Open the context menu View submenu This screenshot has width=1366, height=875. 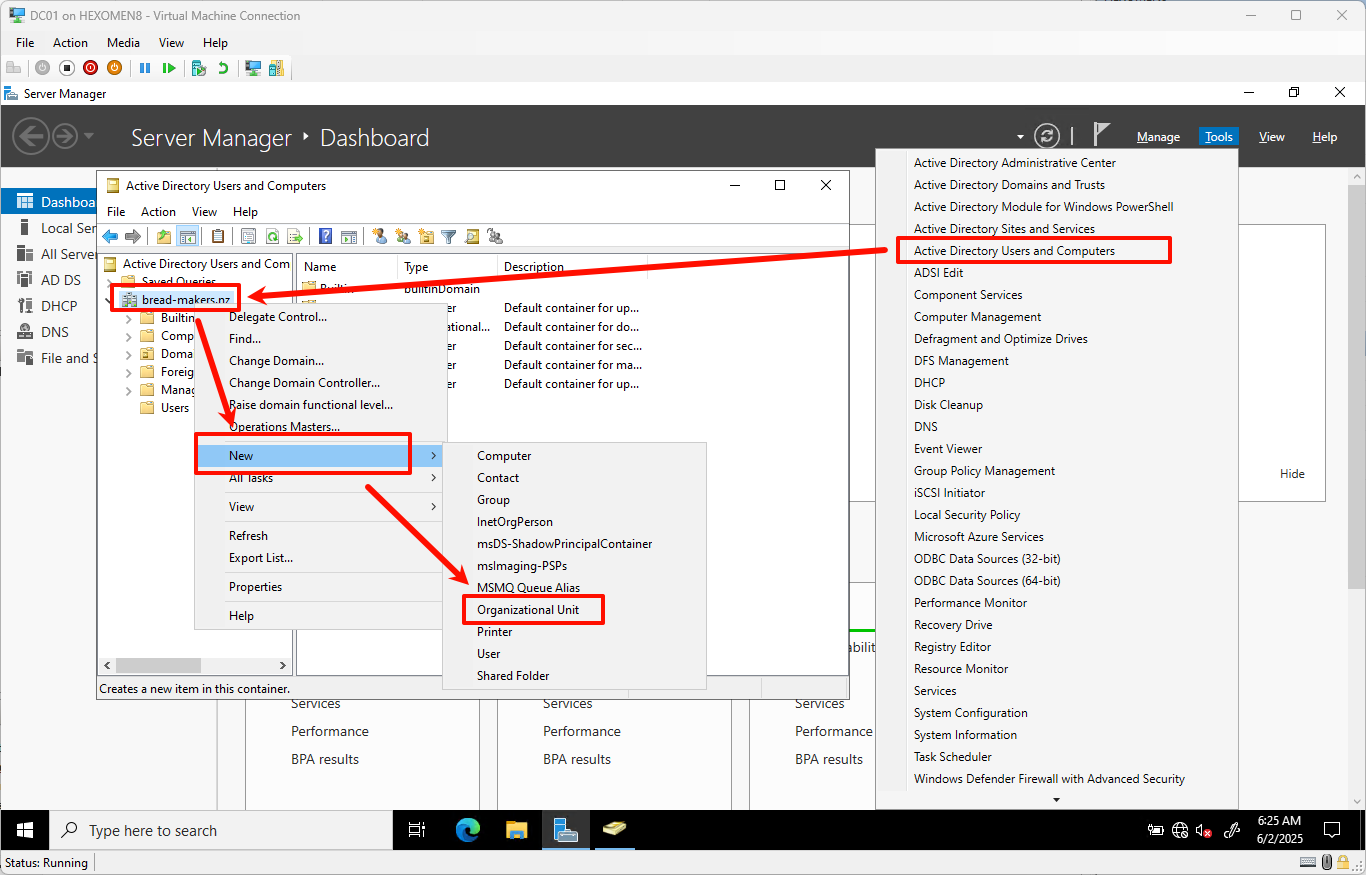coord(318,507)
